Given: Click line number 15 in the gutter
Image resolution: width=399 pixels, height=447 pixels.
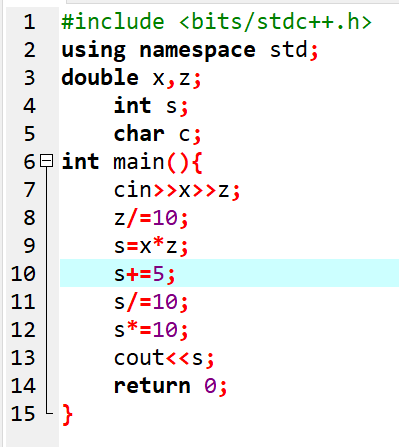Looking at the screenshot, I should [x=23, y=414].
